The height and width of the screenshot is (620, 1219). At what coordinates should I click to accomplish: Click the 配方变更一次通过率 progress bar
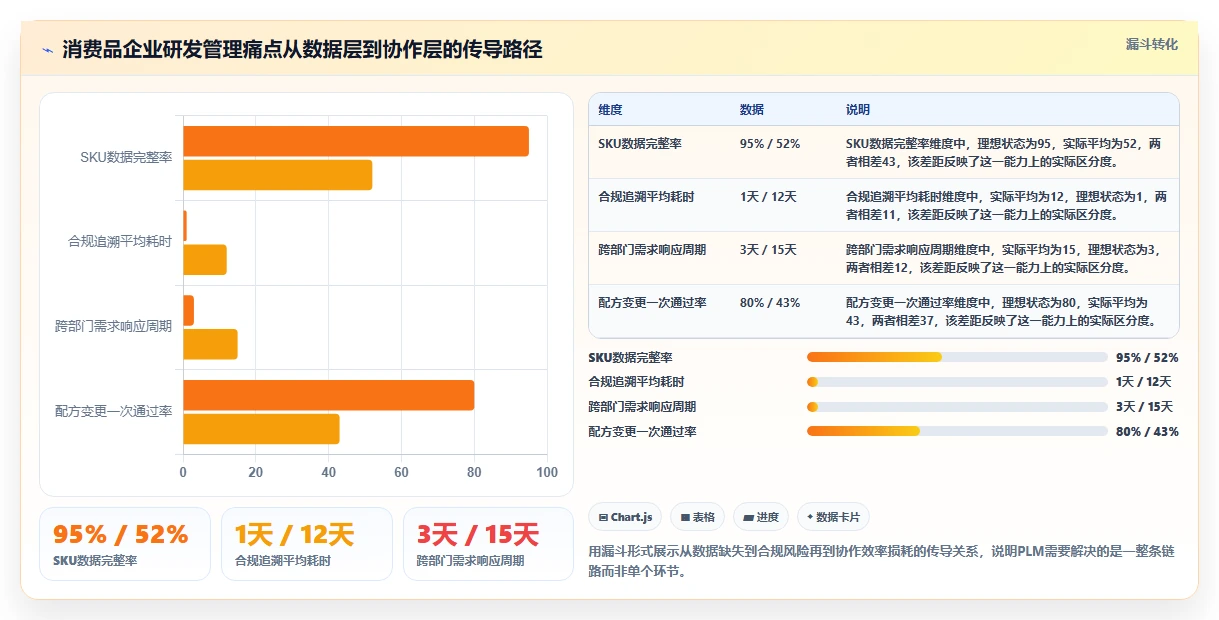coord(957,431)
